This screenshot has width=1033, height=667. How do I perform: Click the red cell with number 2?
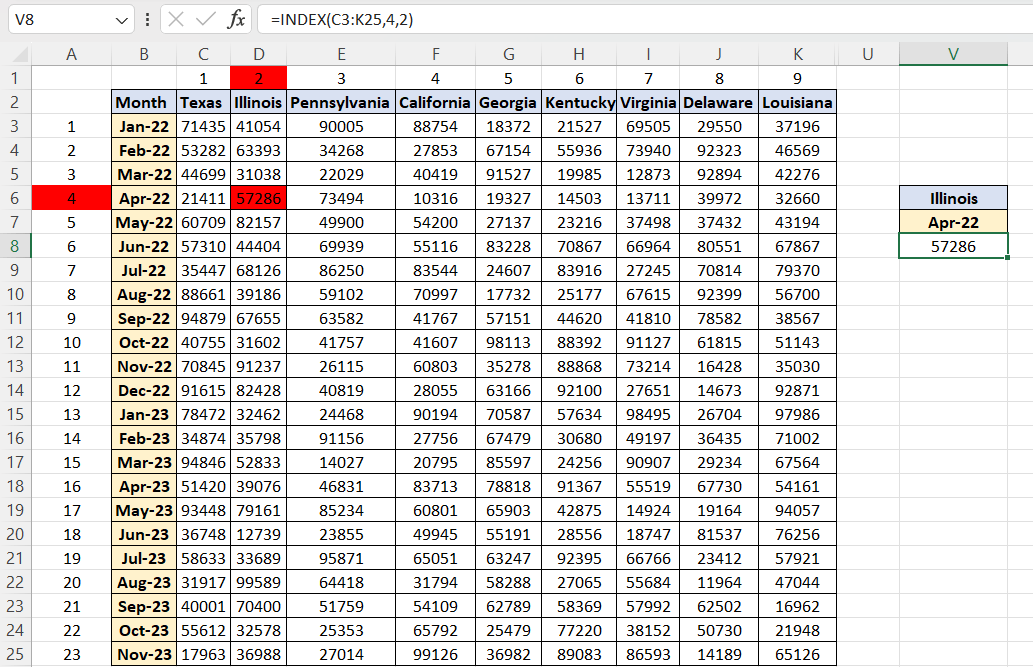tap(259, 78)
